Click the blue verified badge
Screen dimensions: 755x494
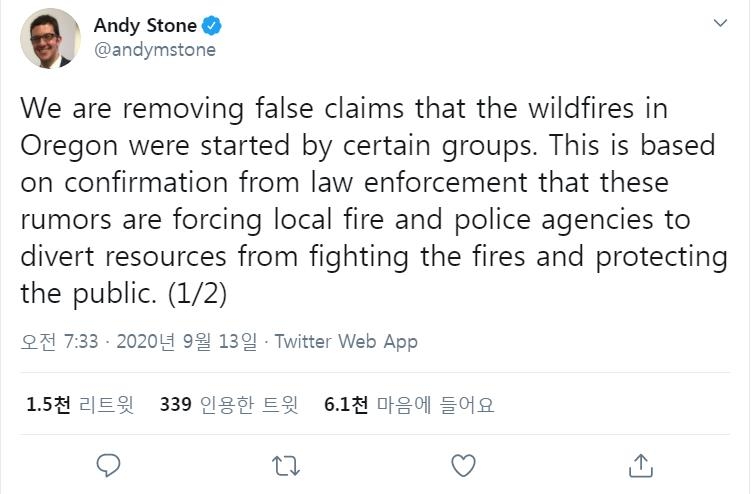coord(214,25)
